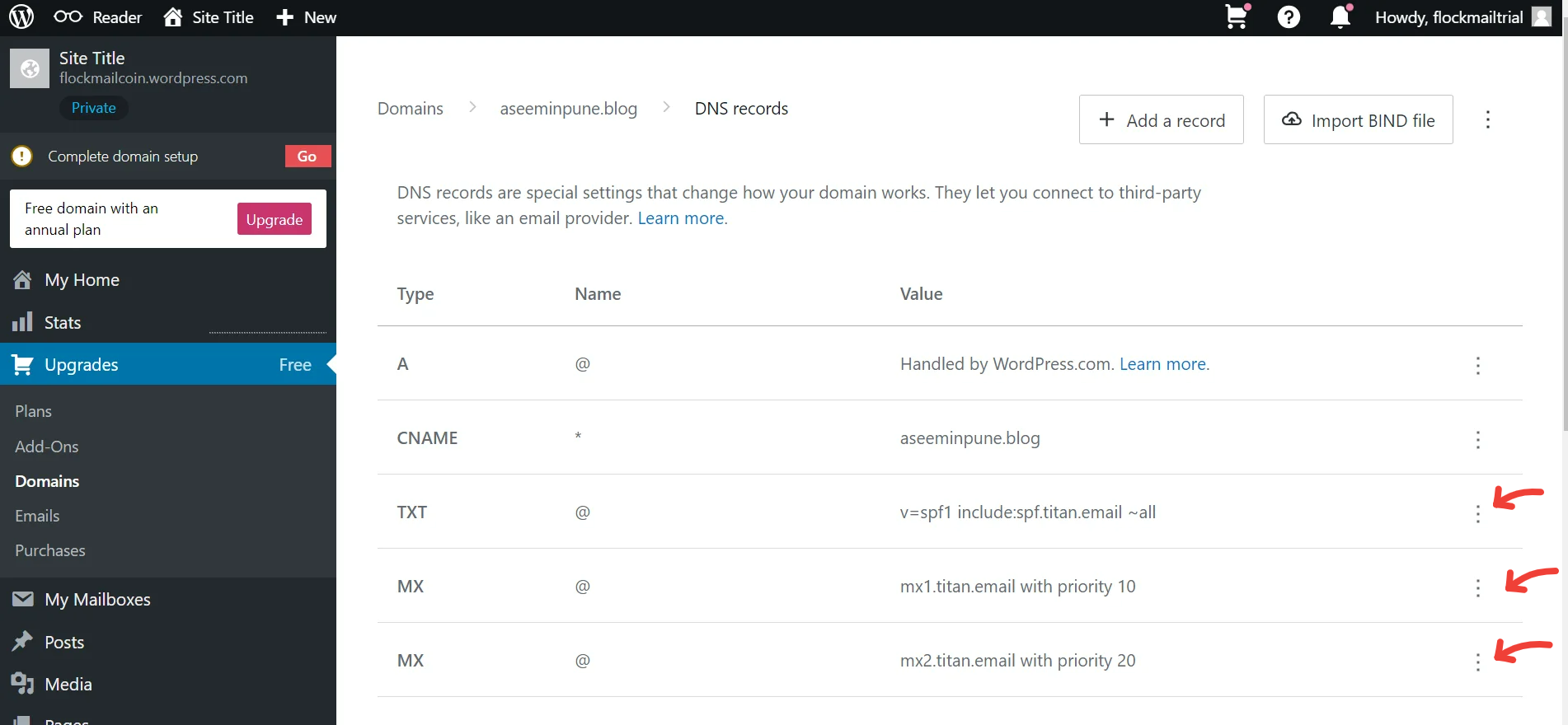Open the help question mark icon
Image resolution: width=1568 pixels, height=725 pixels.
(1289, 17)
